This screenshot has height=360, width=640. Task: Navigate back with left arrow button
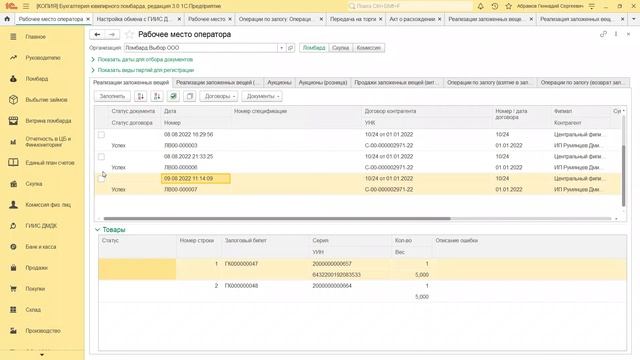click(x=97, y=35)
